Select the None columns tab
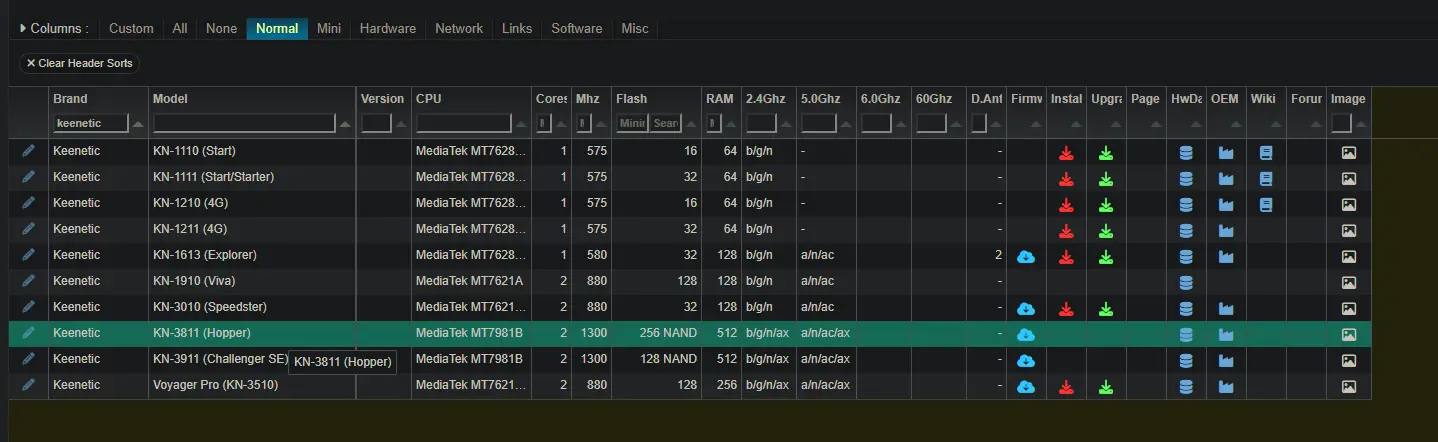1438x442 pixels. pos(222,28)
